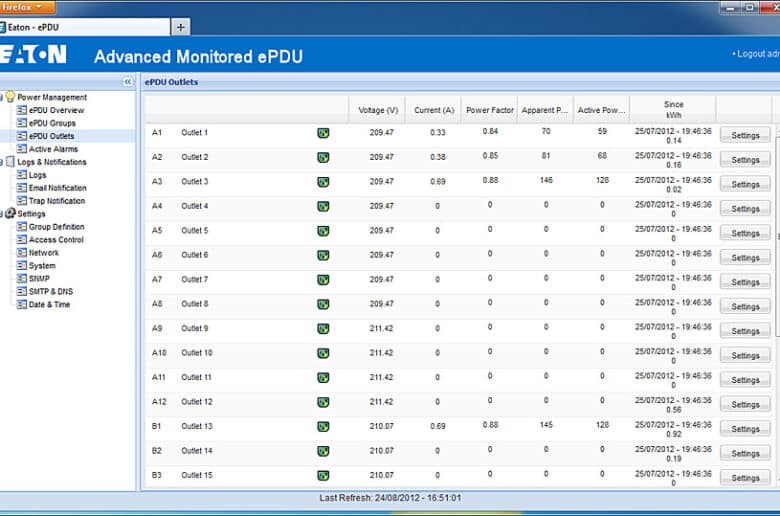780x516 pixels.
Task: Click the green outlet status icon for Outlet 9
Action: tap(323, 328)
